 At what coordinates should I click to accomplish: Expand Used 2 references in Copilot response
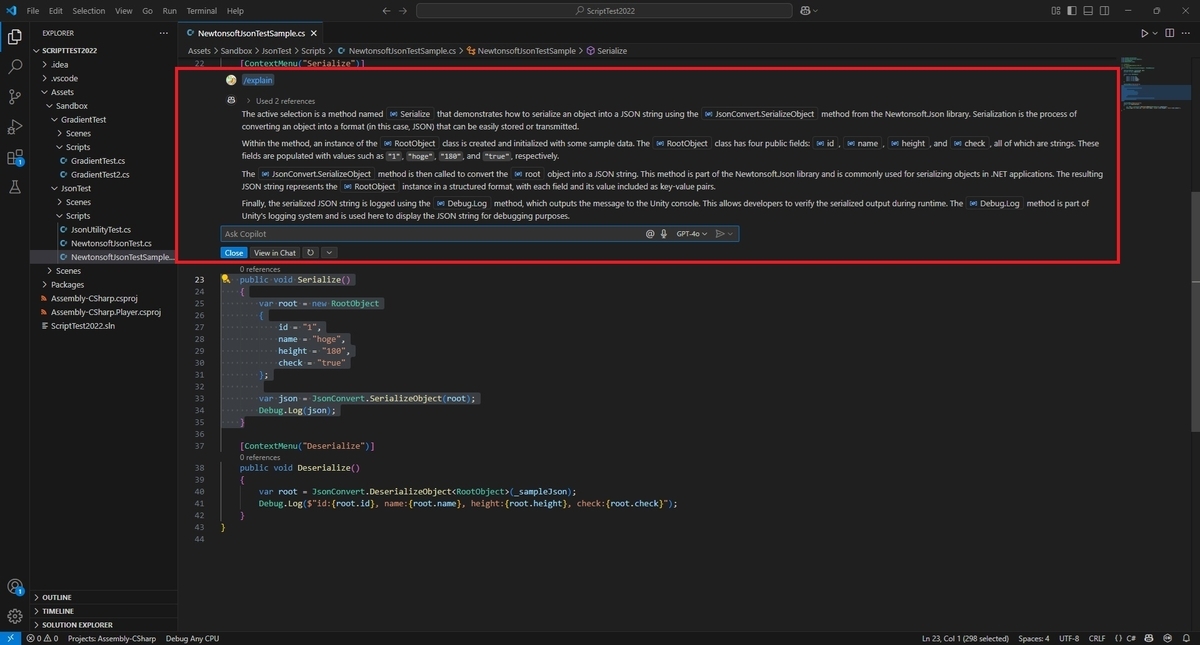[280, 101]
